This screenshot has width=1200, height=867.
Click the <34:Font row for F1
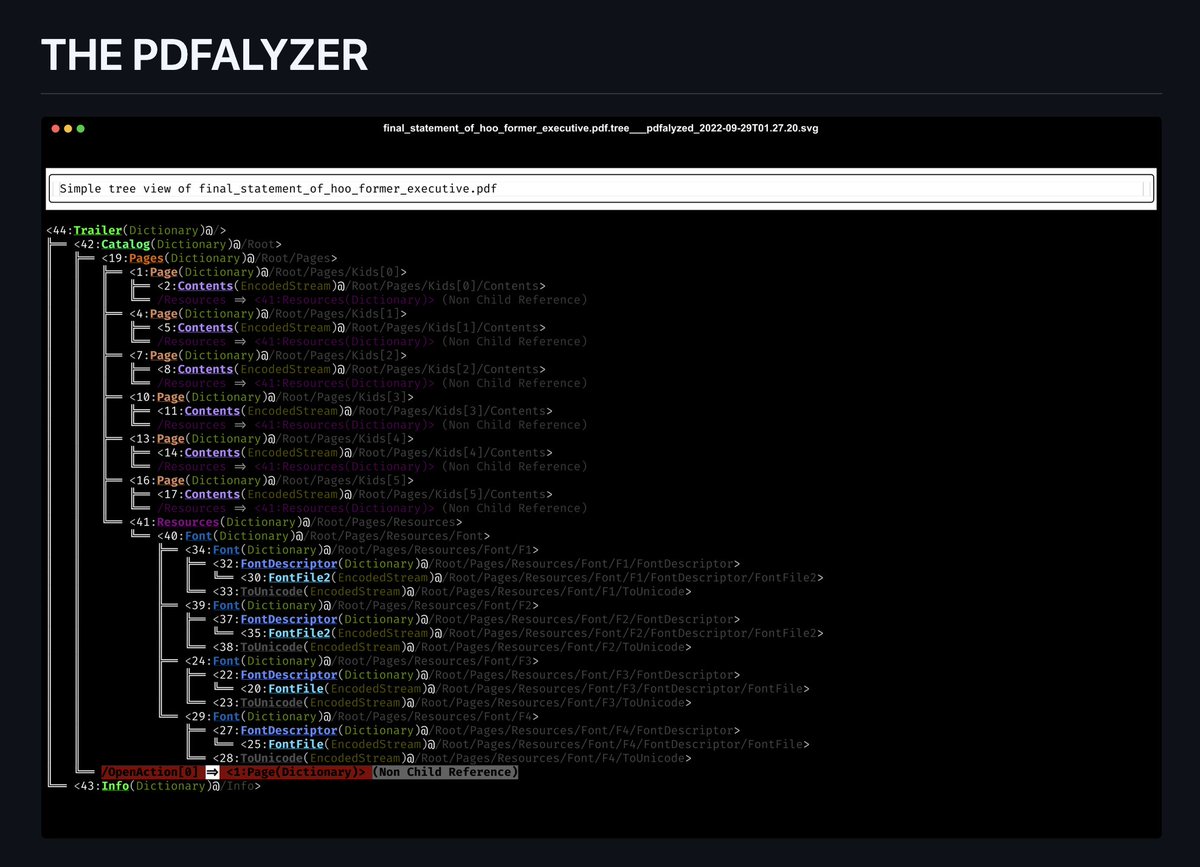[361, 550]
